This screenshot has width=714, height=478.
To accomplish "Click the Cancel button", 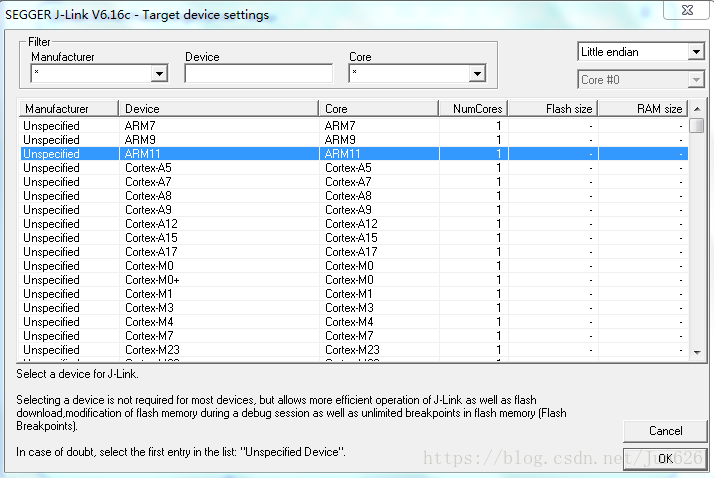I will (x=665, y=431).
